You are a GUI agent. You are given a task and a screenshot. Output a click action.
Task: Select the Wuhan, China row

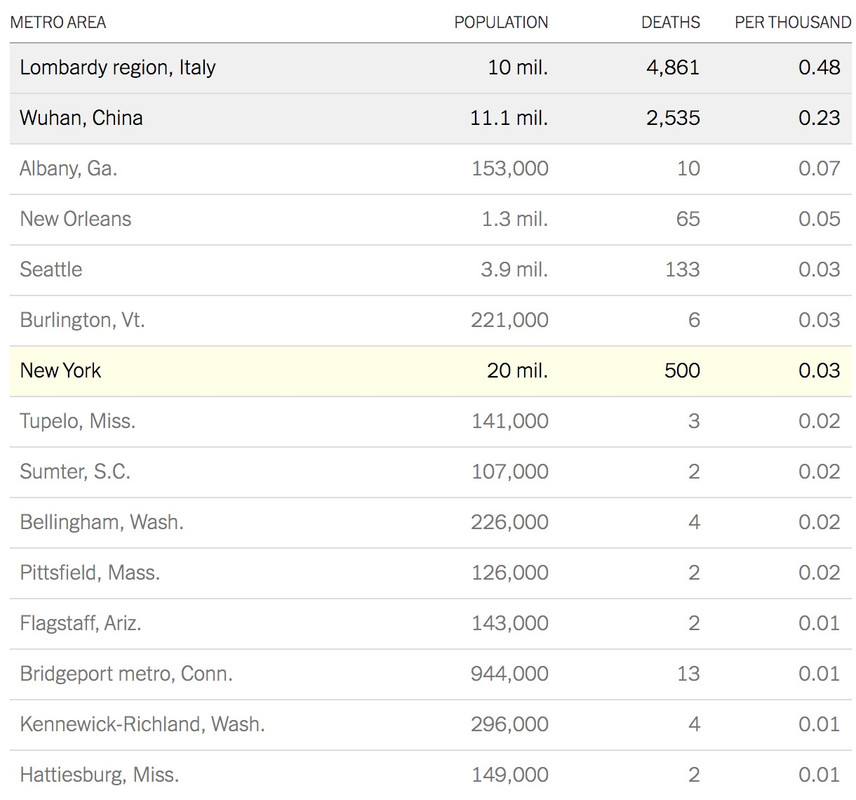431,118
